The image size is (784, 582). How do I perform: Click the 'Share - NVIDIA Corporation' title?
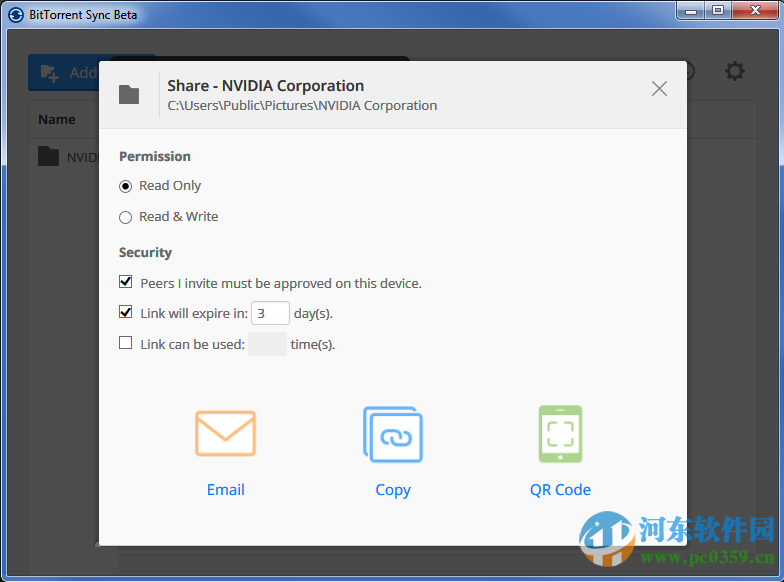pos(266,86)
